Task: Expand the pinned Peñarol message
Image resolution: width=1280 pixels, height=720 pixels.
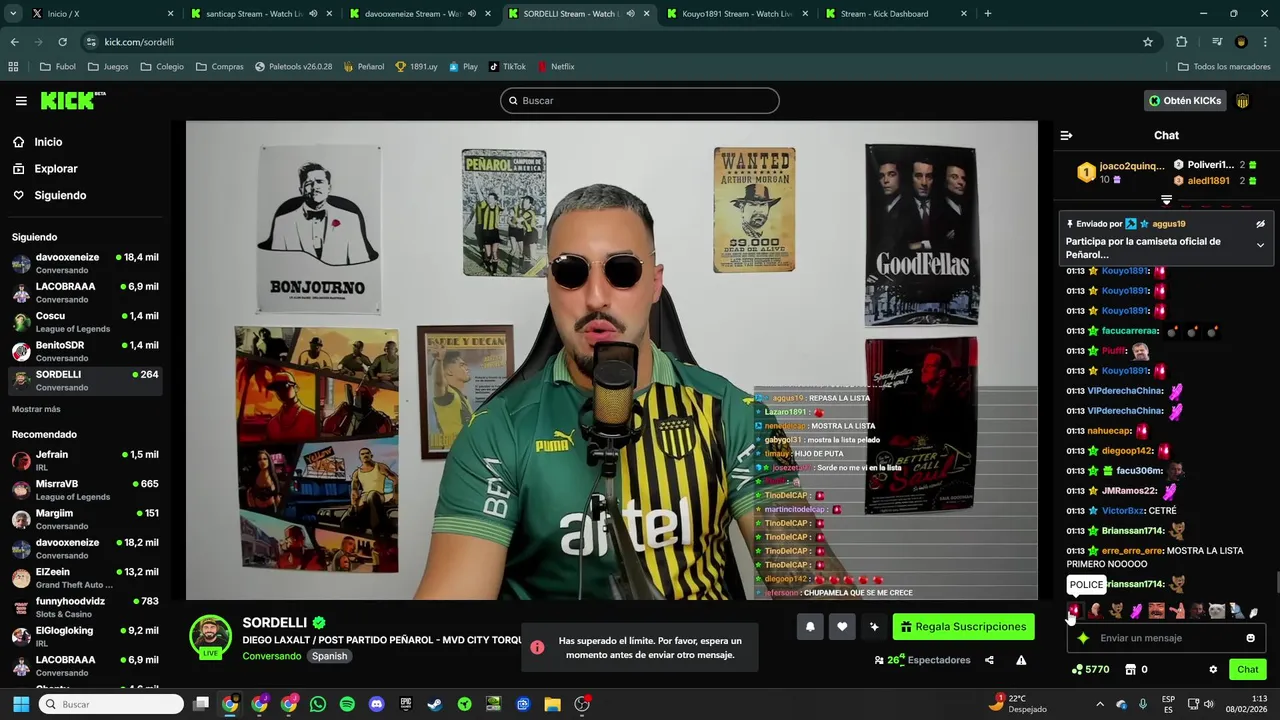Action: click(x=1260, y=245)
